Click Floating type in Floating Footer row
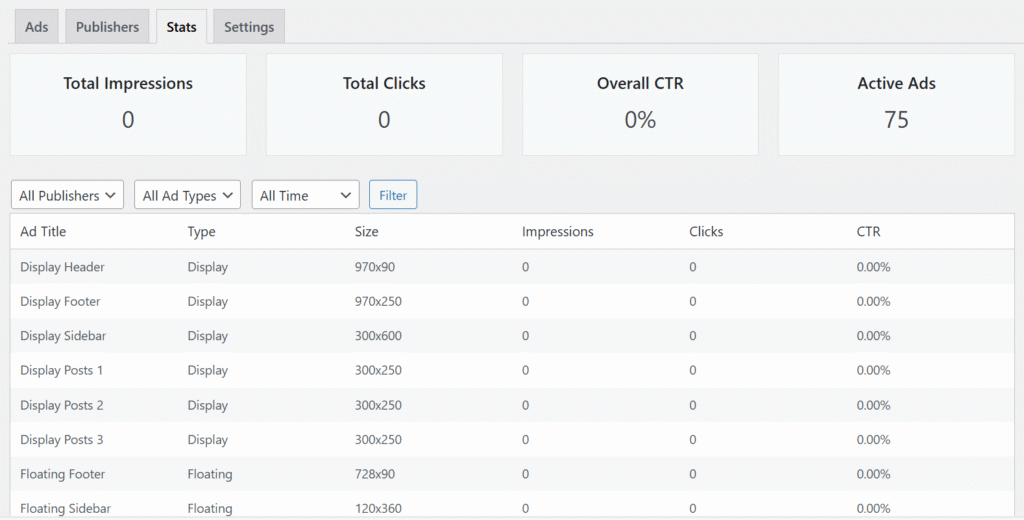 coord(210,474)
